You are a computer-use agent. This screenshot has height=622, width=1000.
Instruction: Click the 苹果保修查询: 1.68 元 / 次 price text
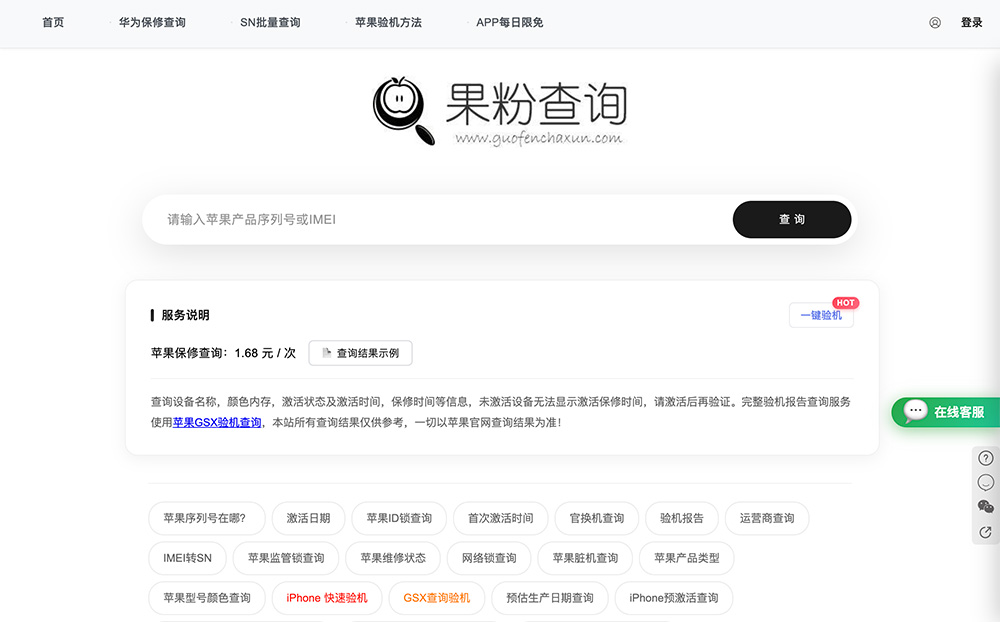[x=223, y=353]
